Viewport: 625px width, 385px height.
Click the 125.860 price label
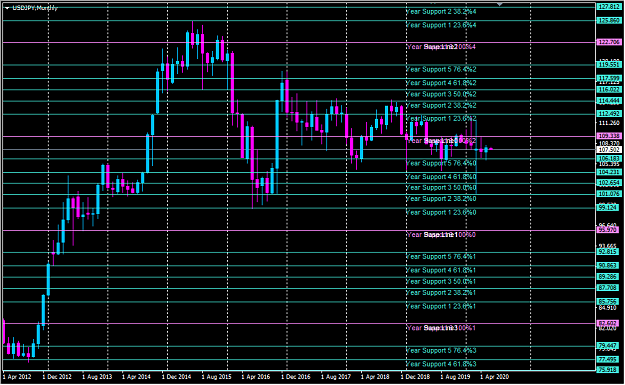tap(609, 20)
